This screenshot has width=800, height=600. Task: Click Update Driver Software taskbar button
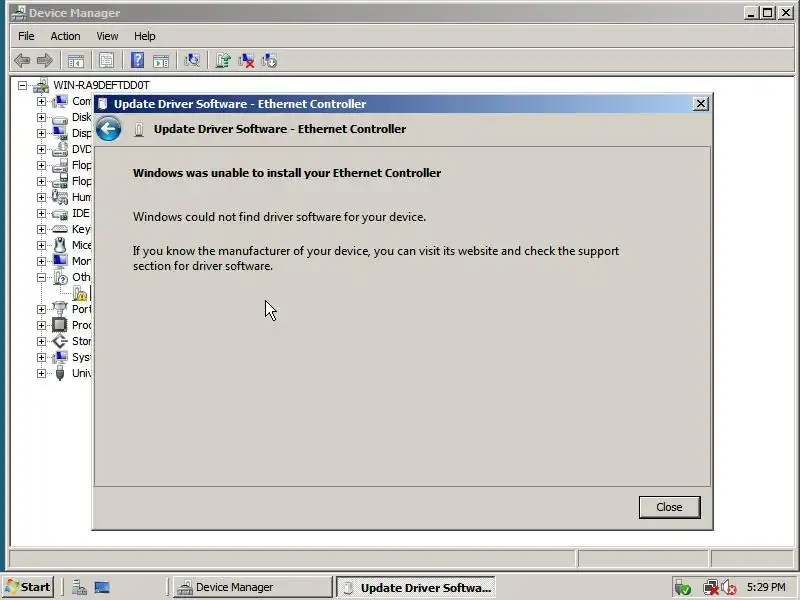click(x=415, y=587)
